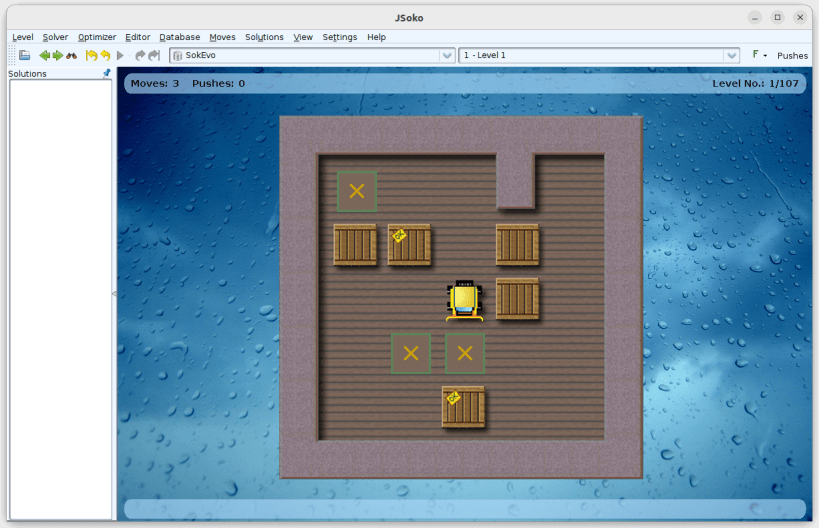Screen dimensions: 819x528
Task: Select the box directly under the lone goal
Action: (355, 244)
